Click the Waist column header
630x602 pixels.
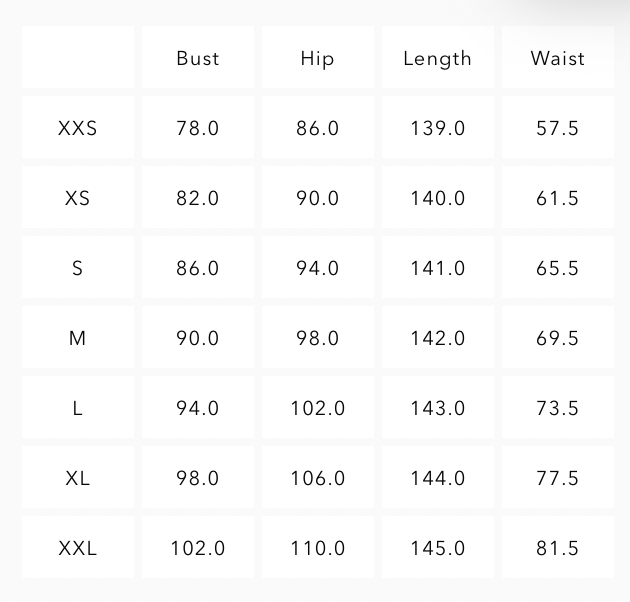pyautogui.click(x=557, y=58)
